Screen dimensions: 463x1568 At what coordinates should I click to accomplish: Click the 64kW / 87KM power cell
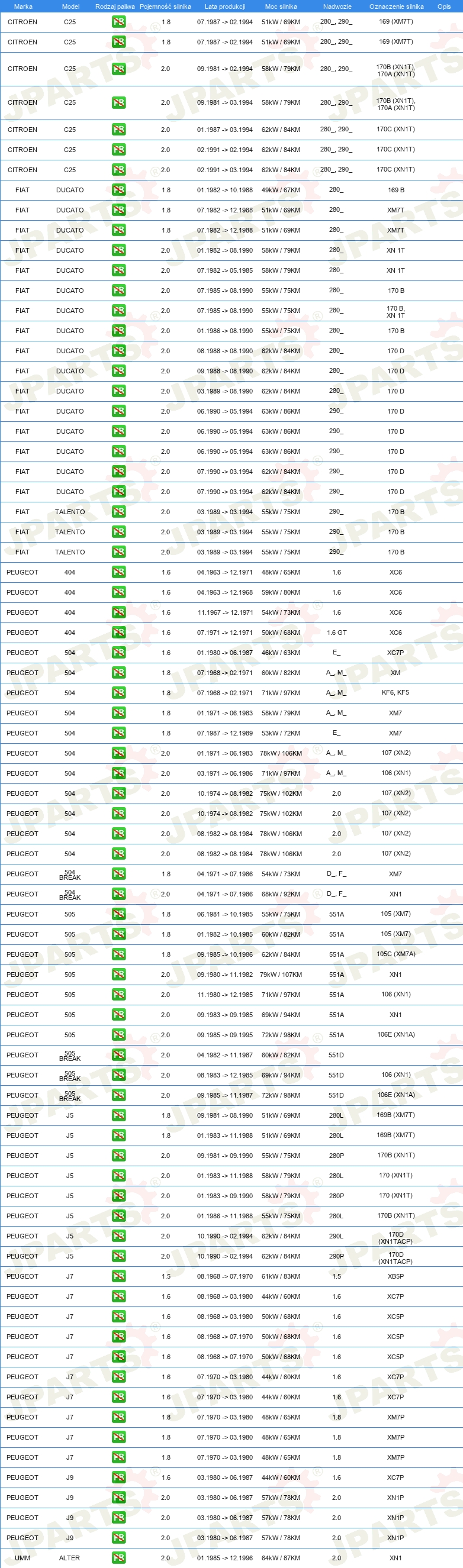pos(281,1559)
